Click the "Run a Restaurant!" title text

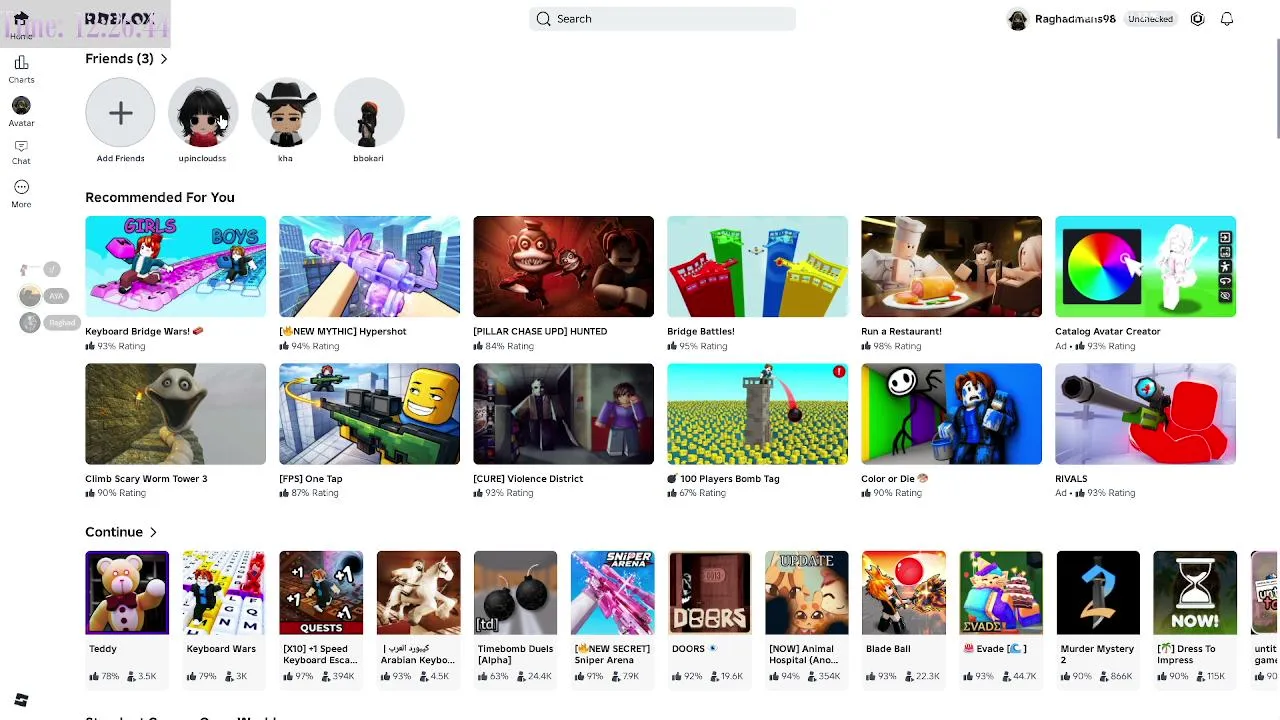(x=901, y=331)
